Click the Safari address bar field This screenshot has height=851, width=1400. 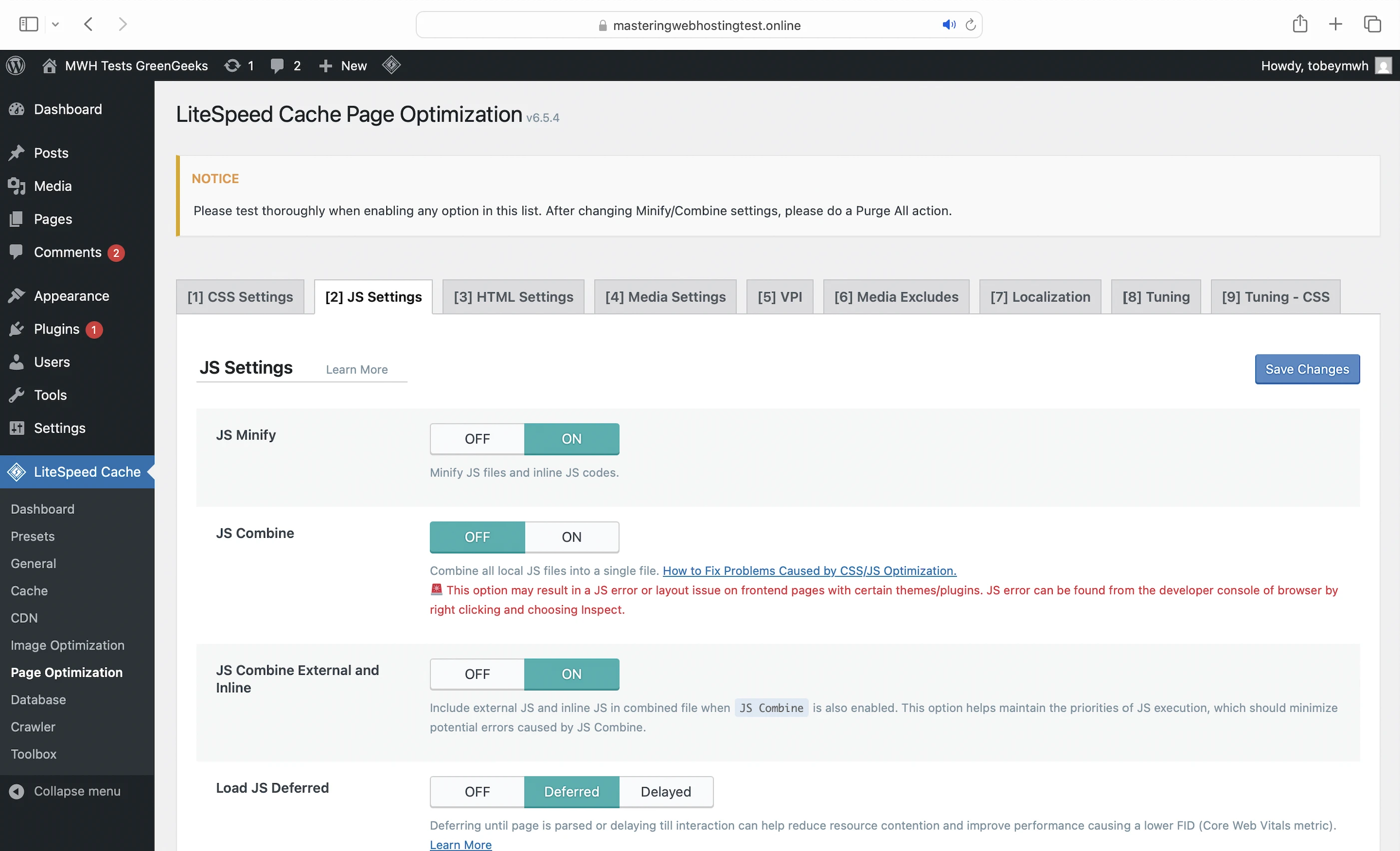coord(699,25)
